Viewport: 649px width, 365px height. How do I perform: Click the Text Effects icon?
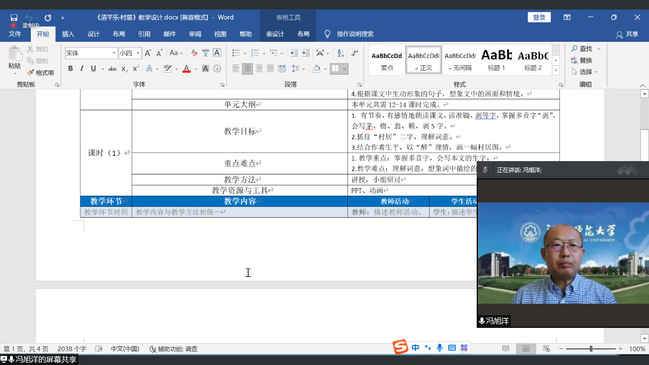(149, 69)
